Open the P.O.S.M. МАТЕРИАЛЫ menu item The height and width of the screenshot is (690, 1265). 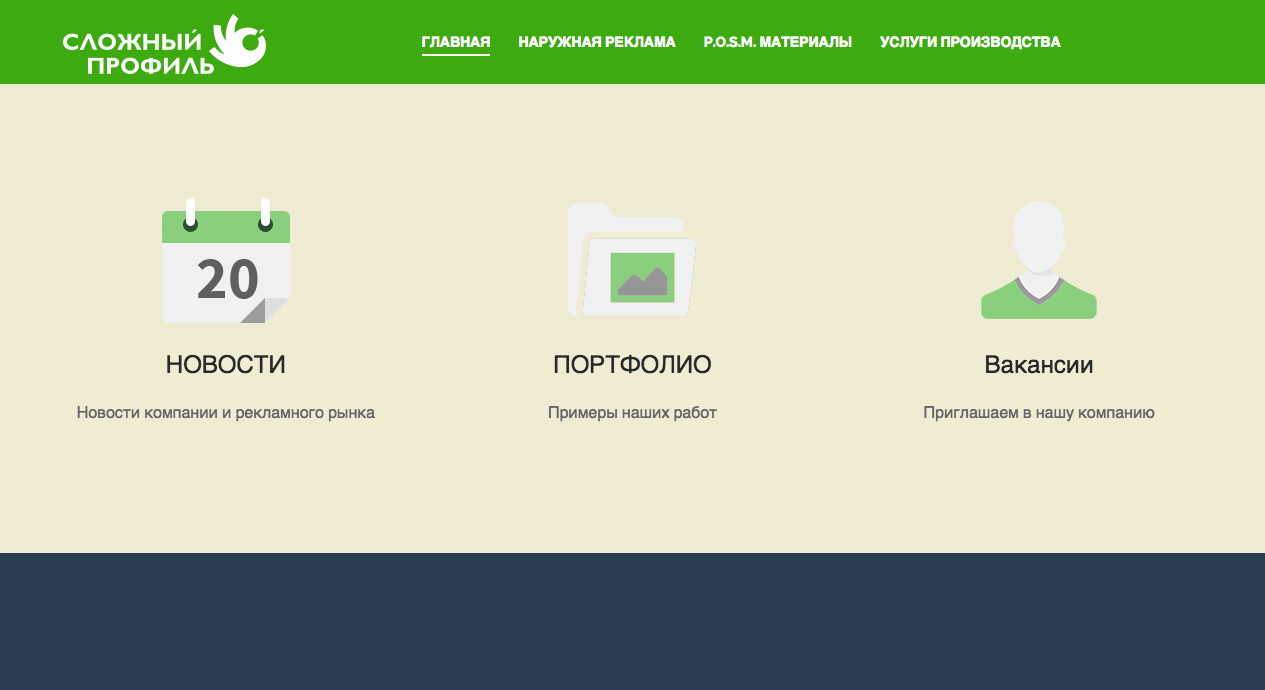[x=778, y=42]
